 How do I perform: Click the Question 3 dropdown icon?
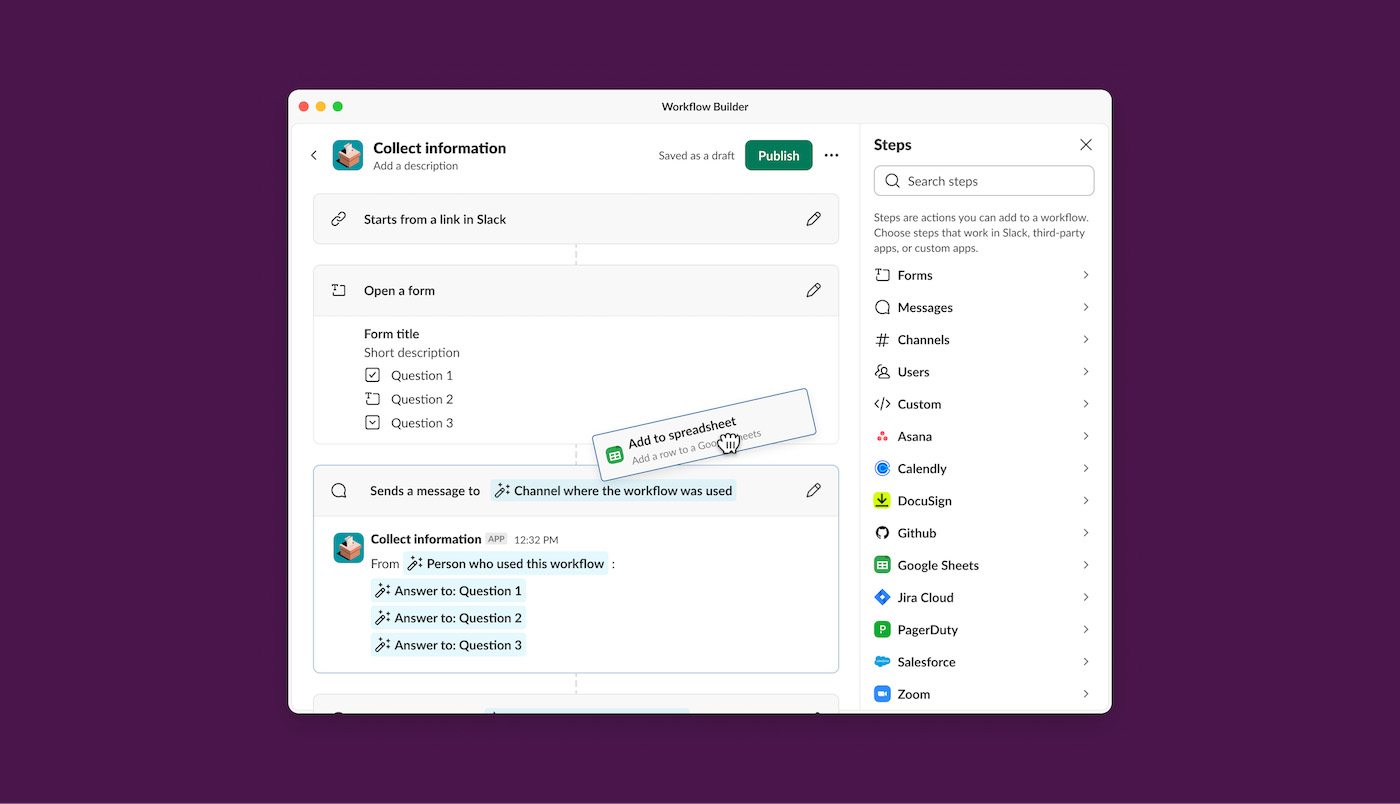tap(372, 423)
